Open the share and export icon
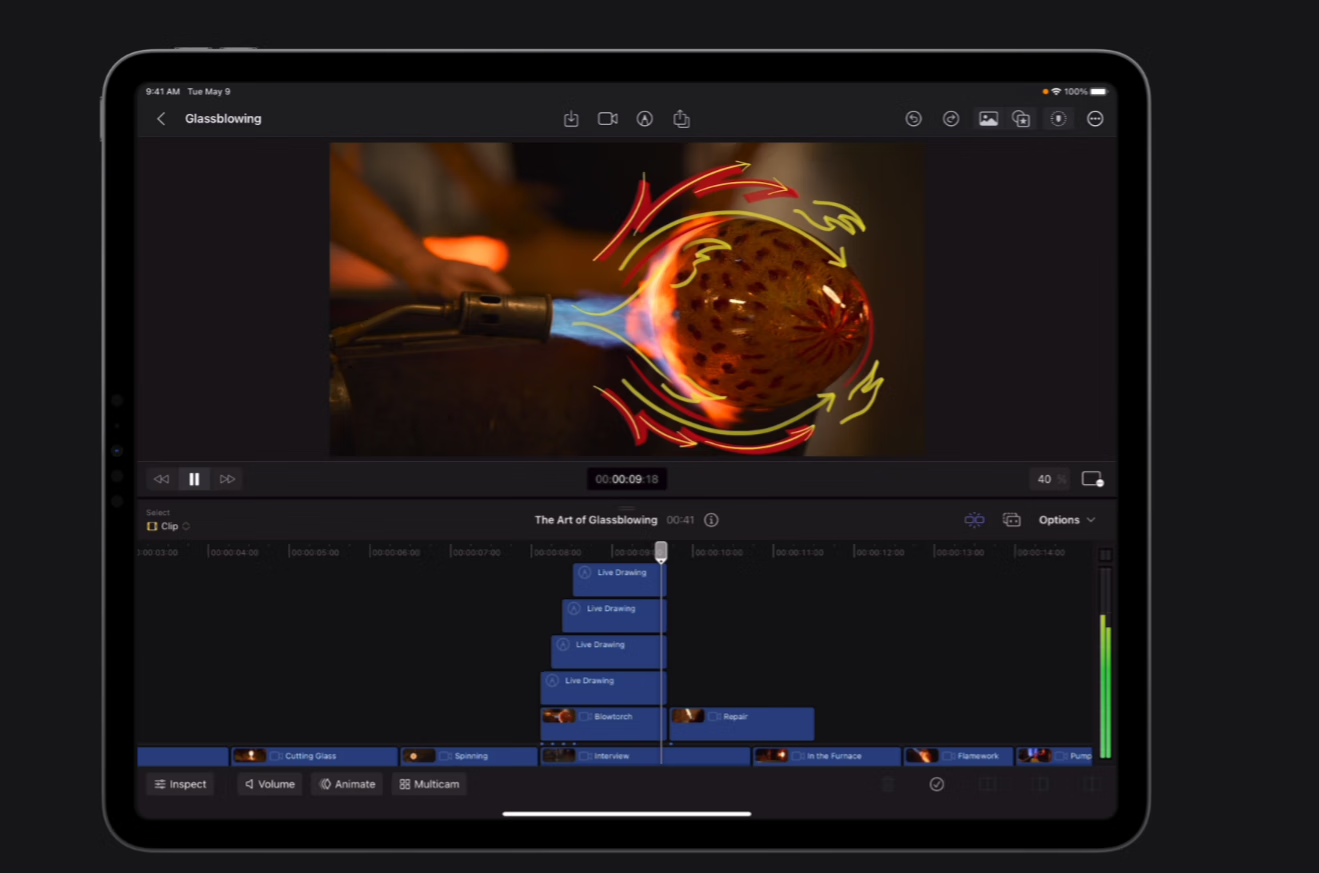This screenshot has width=1319, height=873. coord(681,119)
